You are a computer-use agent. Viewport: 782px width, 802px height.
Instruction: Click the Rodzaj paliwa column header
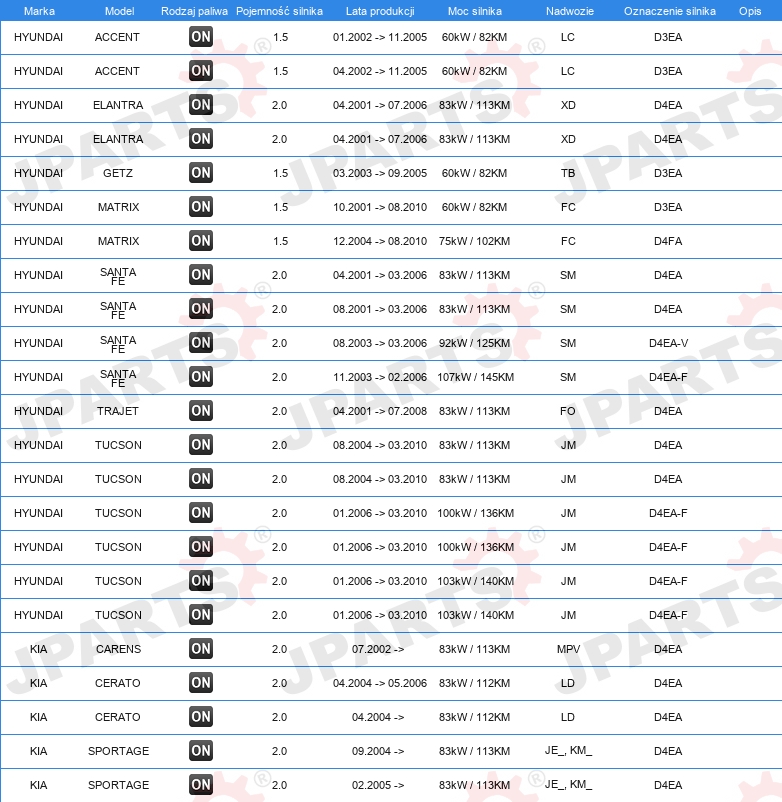194,11
